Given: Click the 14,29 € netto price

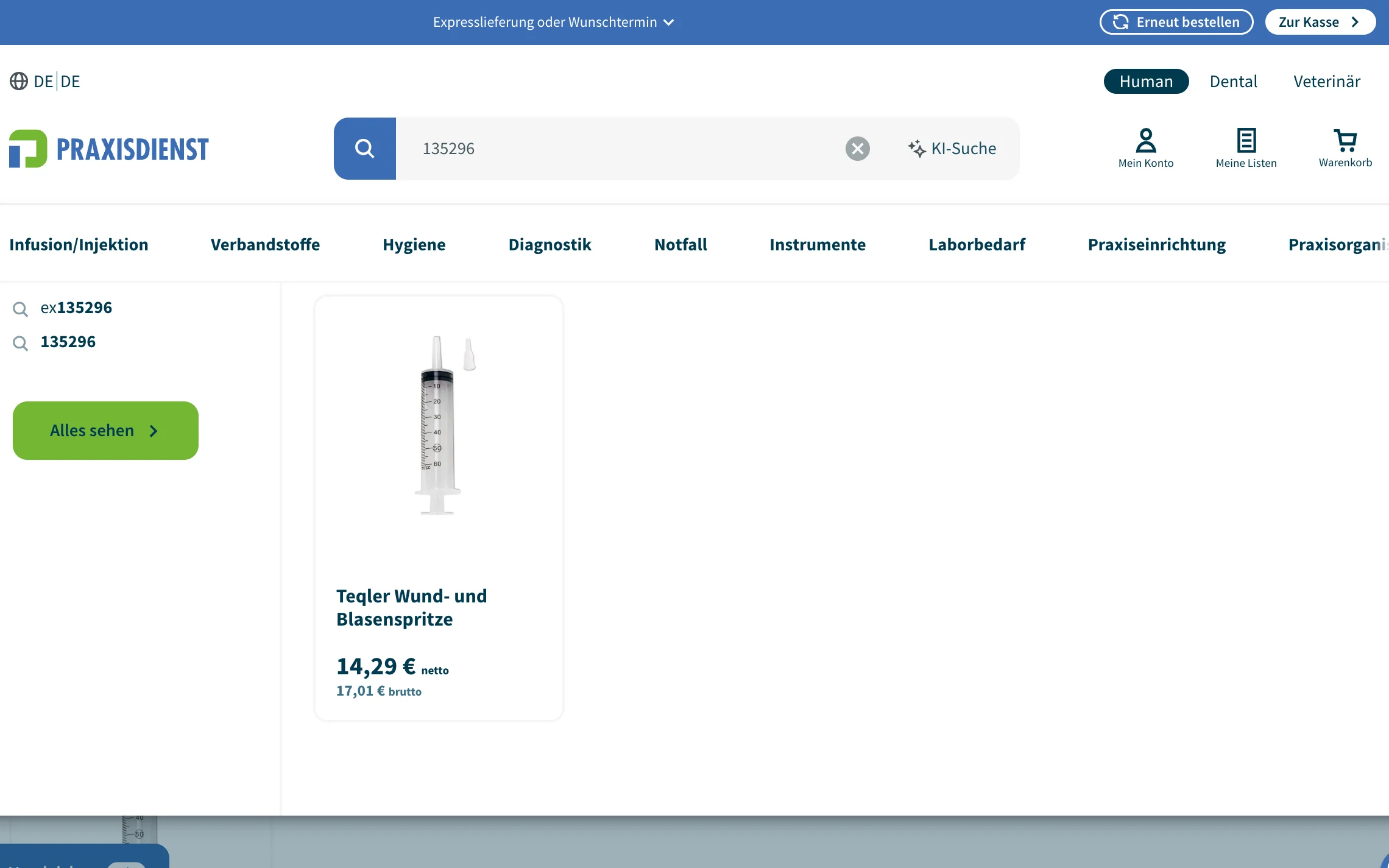Looking at the screenshot, I should 392,666.
